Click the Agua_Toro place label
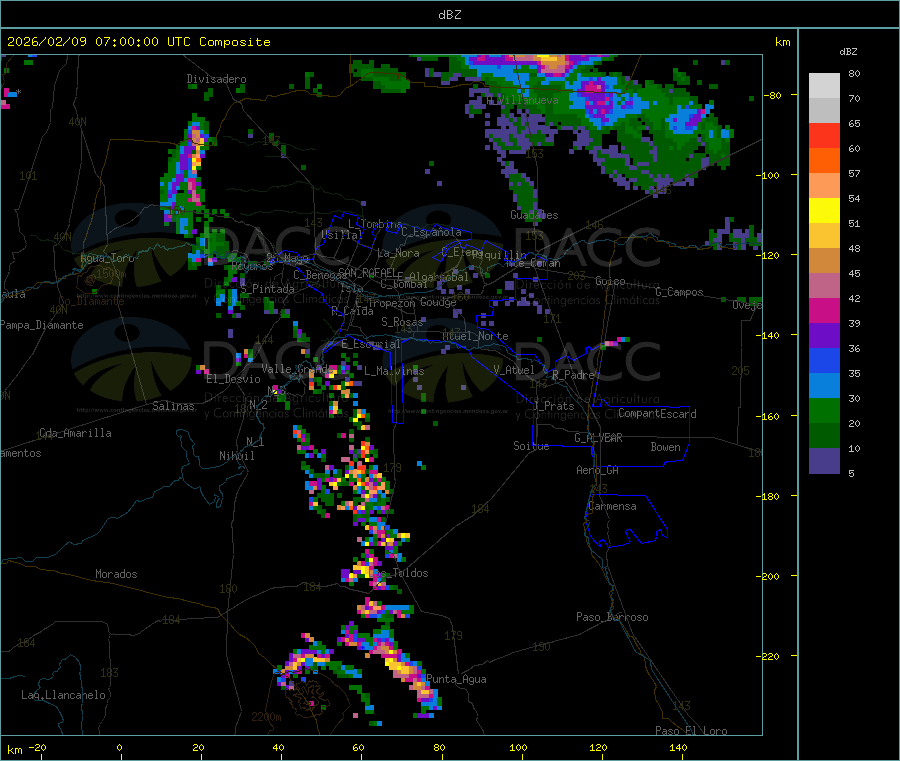Viewport: 900px width, 761px height. point(107,258)
